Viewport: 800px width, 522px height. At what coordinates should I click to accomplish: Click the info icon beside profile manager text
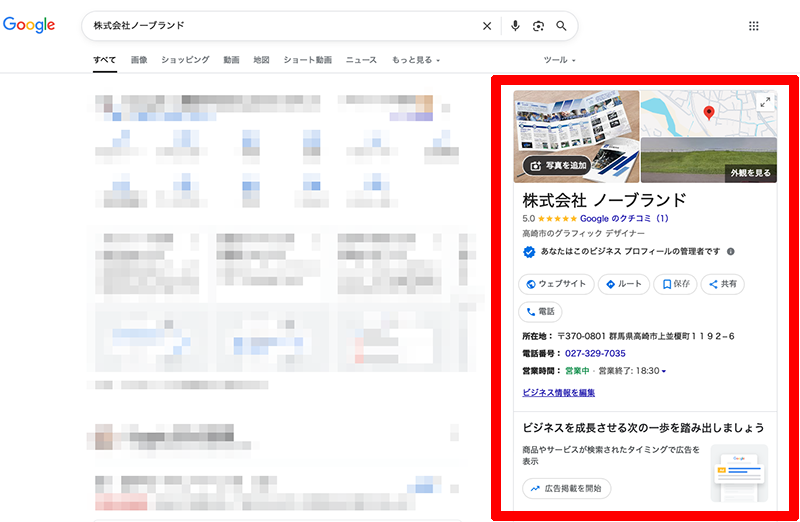pos(731,252)
